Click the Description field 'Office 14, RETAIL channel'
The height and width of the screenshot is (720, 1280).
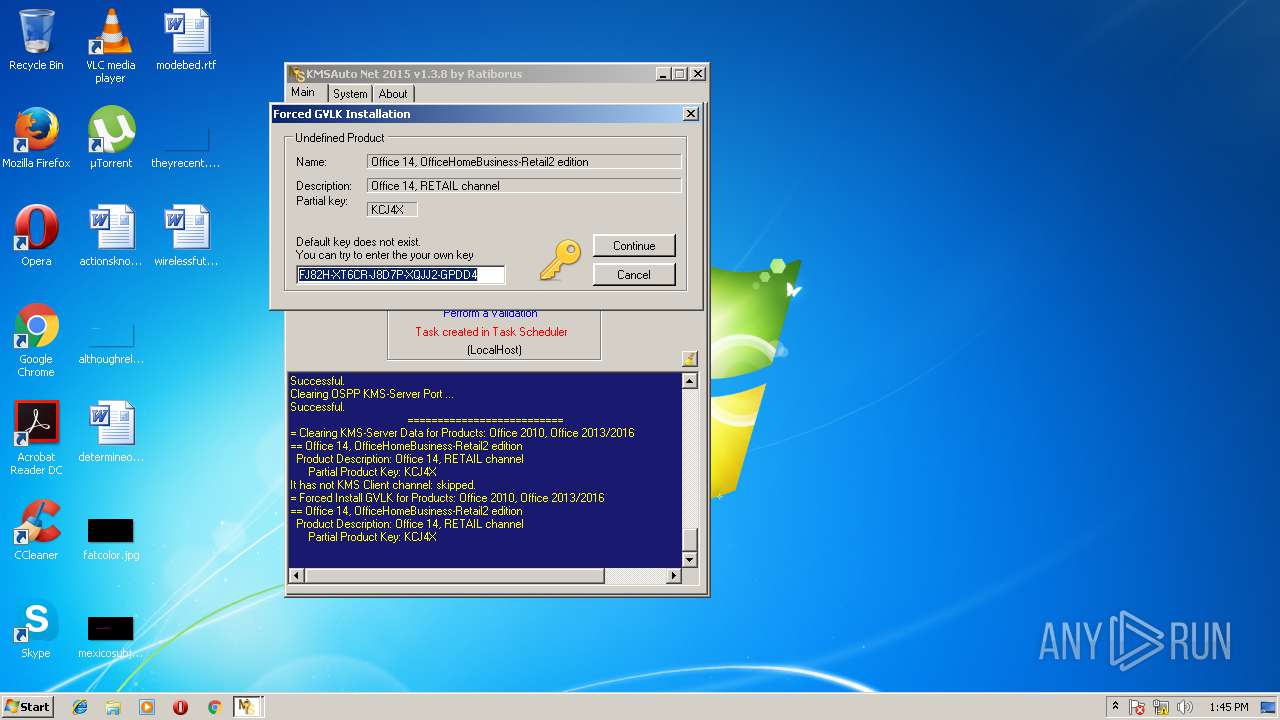(524, 185)
